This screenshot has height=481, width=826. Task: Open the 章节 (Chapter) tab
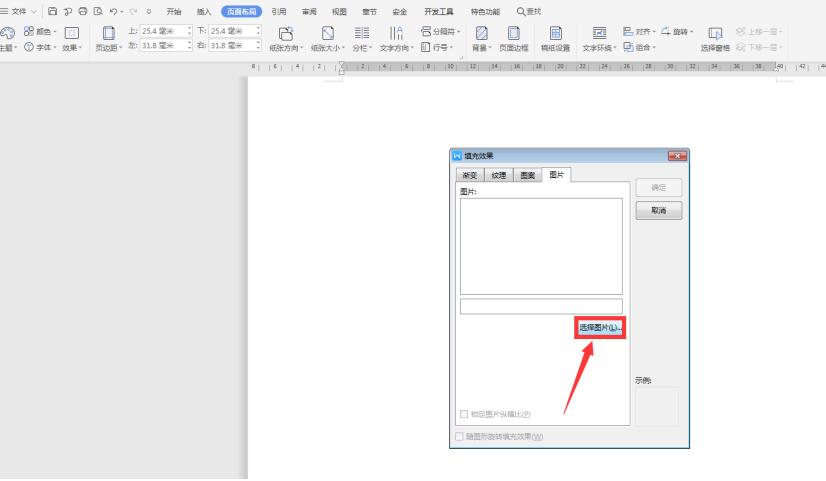(369, 12)
